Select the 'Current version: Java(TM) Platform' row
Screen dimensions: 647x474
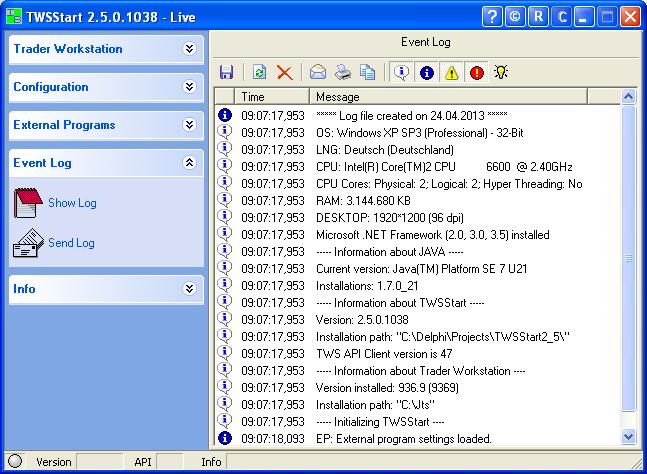(x=417, y=269)
